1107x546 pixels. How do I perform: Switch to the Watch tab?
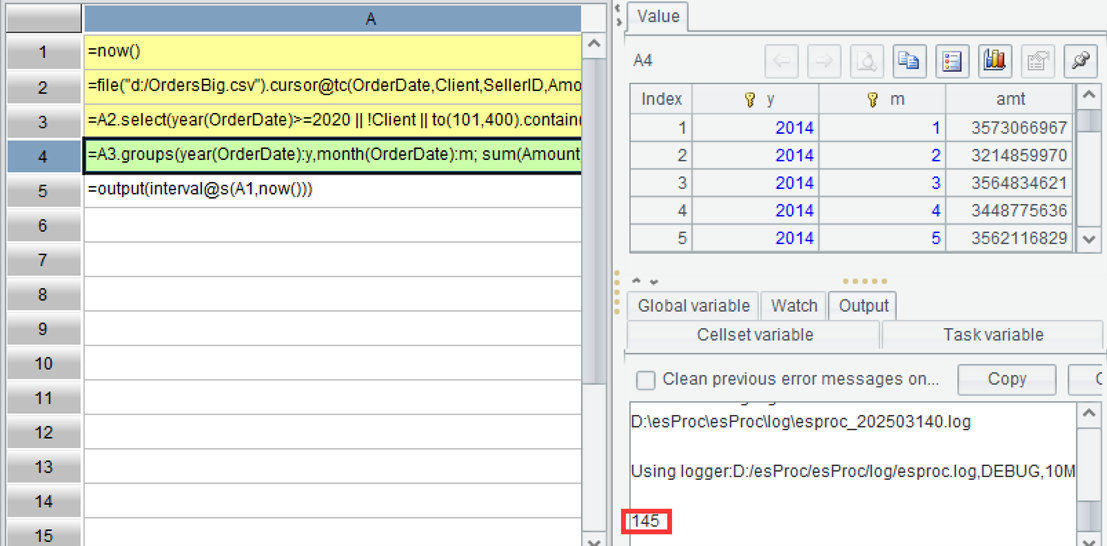tap(794, 306)
